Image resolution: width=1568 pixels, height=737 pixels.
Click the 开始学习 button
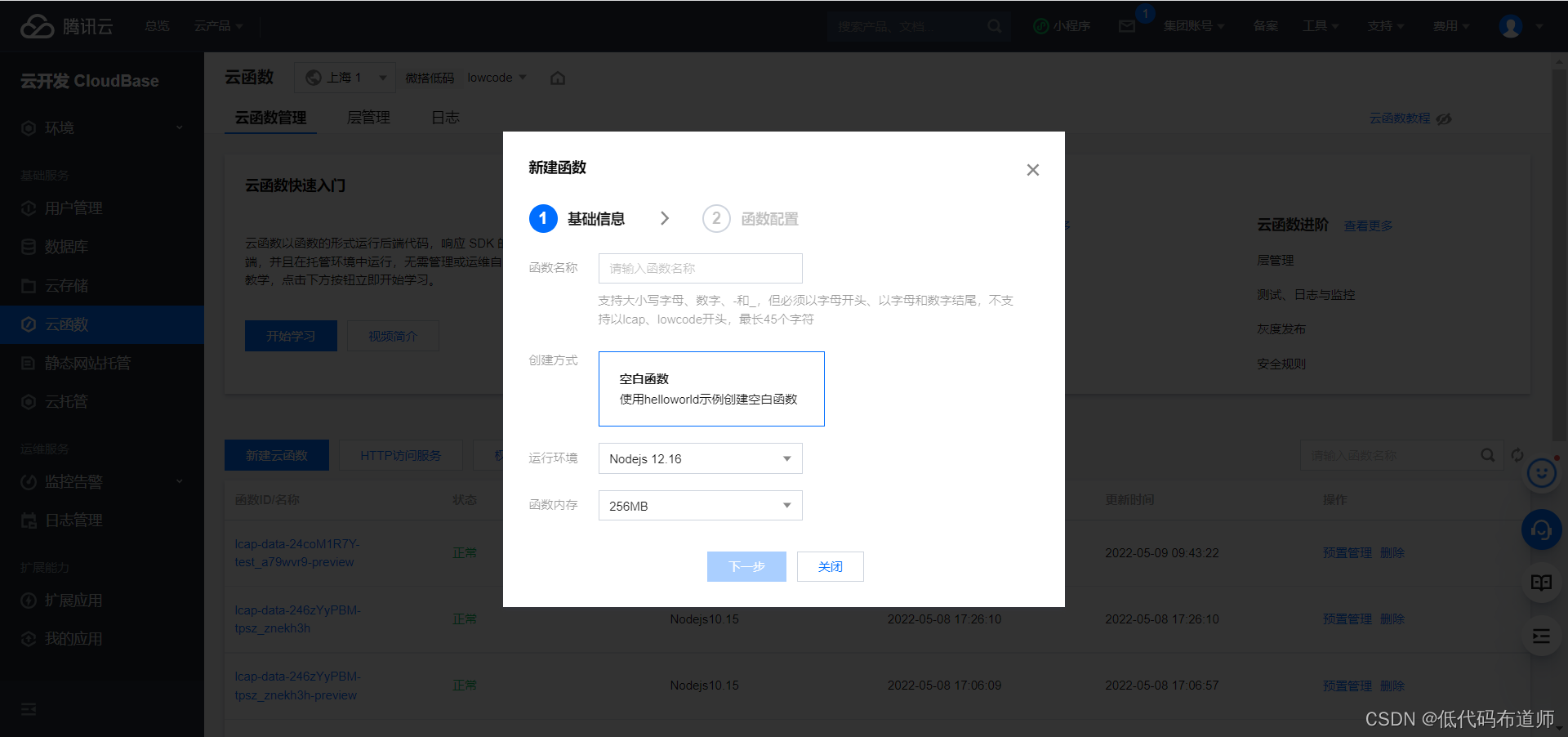(x=291, y=336)
